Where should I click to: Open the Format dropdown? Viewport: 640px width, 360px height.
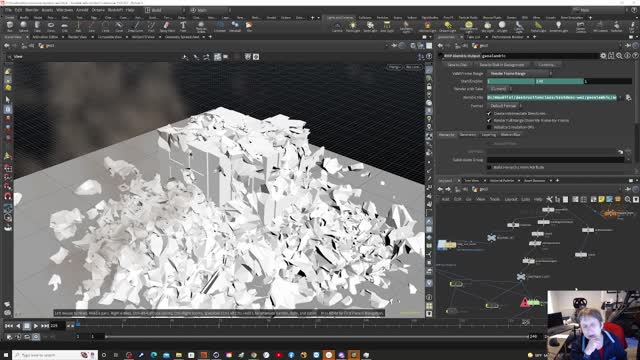point(505,106)
